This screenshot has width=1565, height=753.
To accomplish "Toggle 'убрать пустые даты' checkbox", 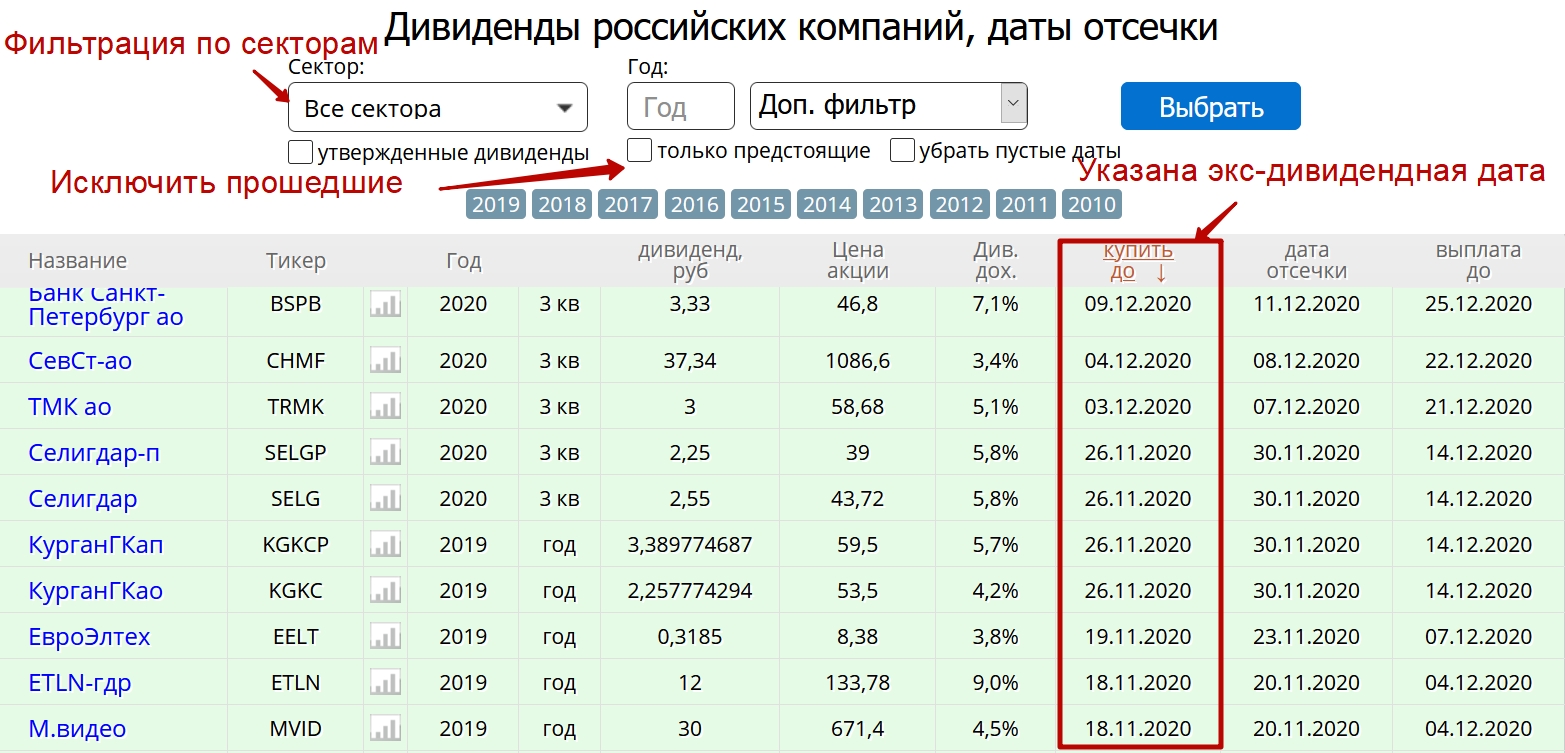I will point(902,151).
